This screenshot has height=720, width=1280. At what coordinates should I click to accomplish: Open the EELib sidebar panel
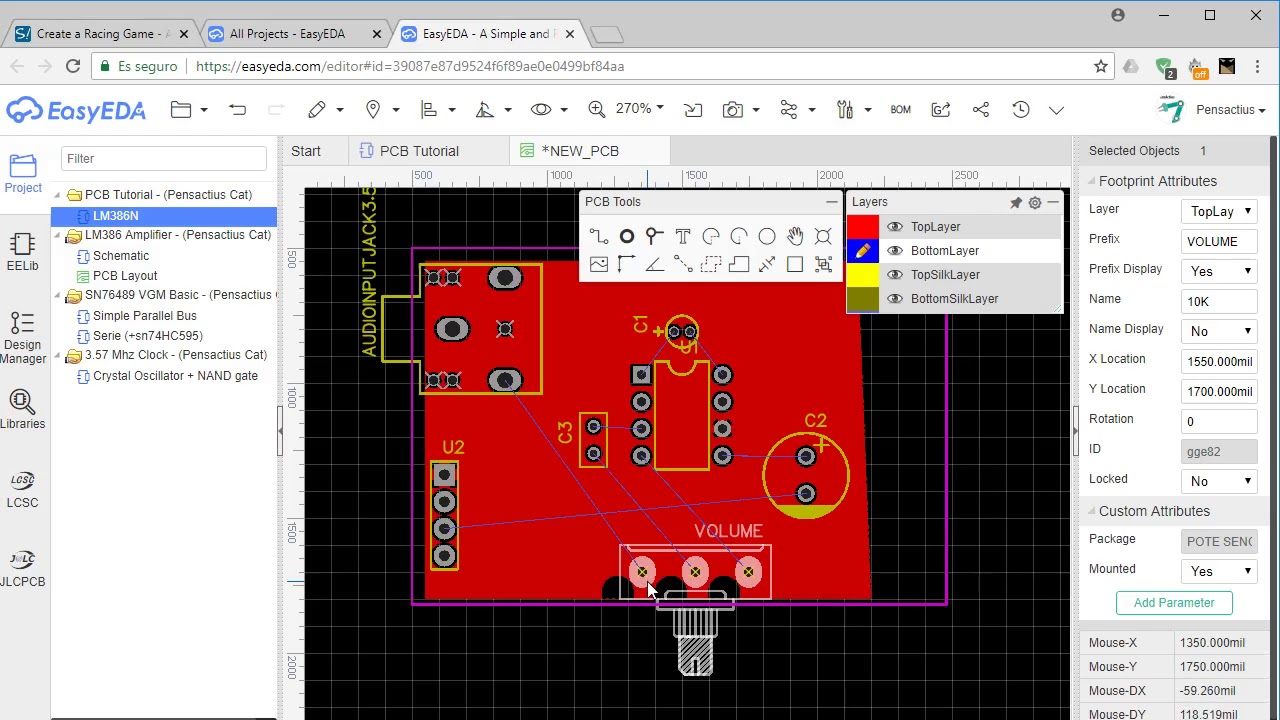(x=22, y=252)
